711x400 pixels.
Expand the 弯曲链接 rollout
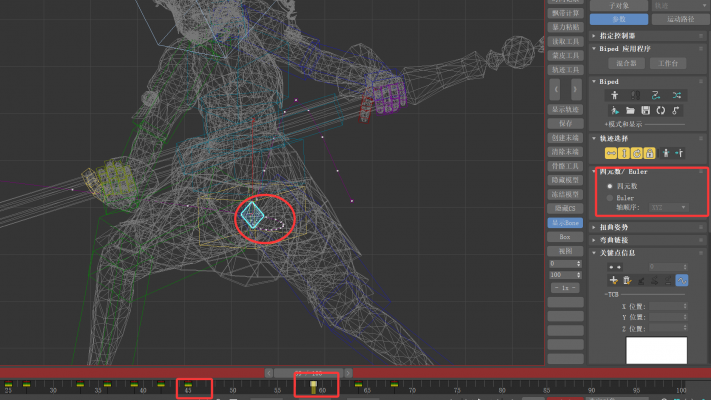pyautogui.click(x=618, y=239)
